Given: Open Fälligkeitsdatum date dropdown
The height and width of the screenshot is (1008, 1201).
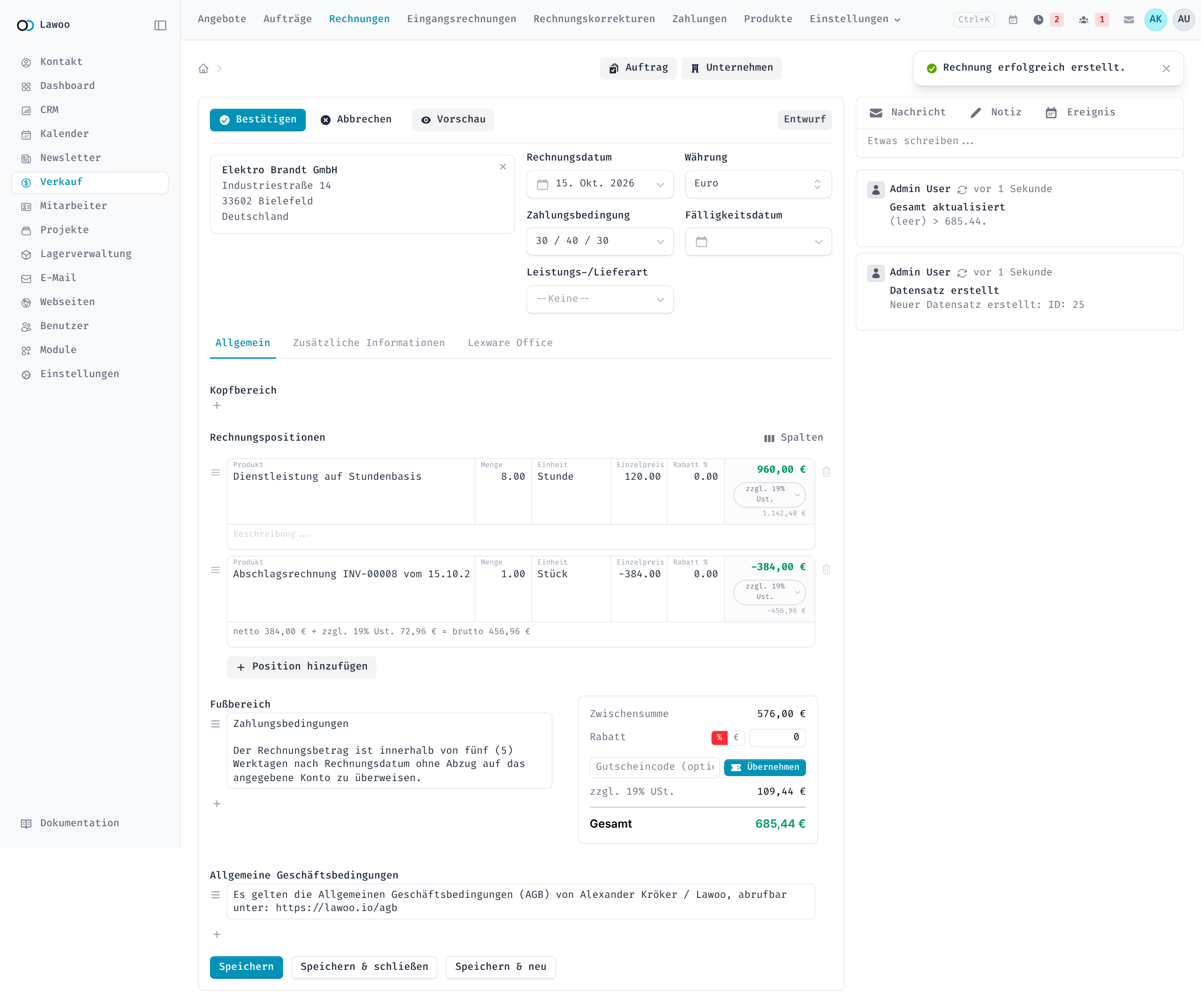Looking at the screenshot, I should point(758,241).
